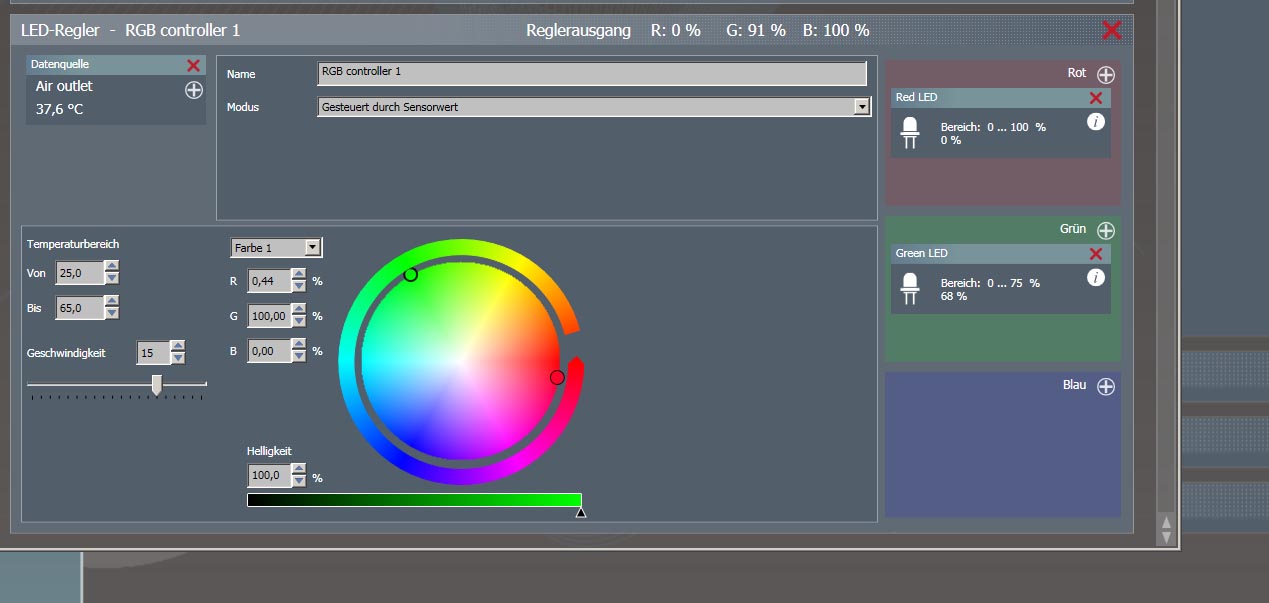This screenshot has width=1269, height=603.
Task: Click the Name text field
Action: (x=591, y=73)
